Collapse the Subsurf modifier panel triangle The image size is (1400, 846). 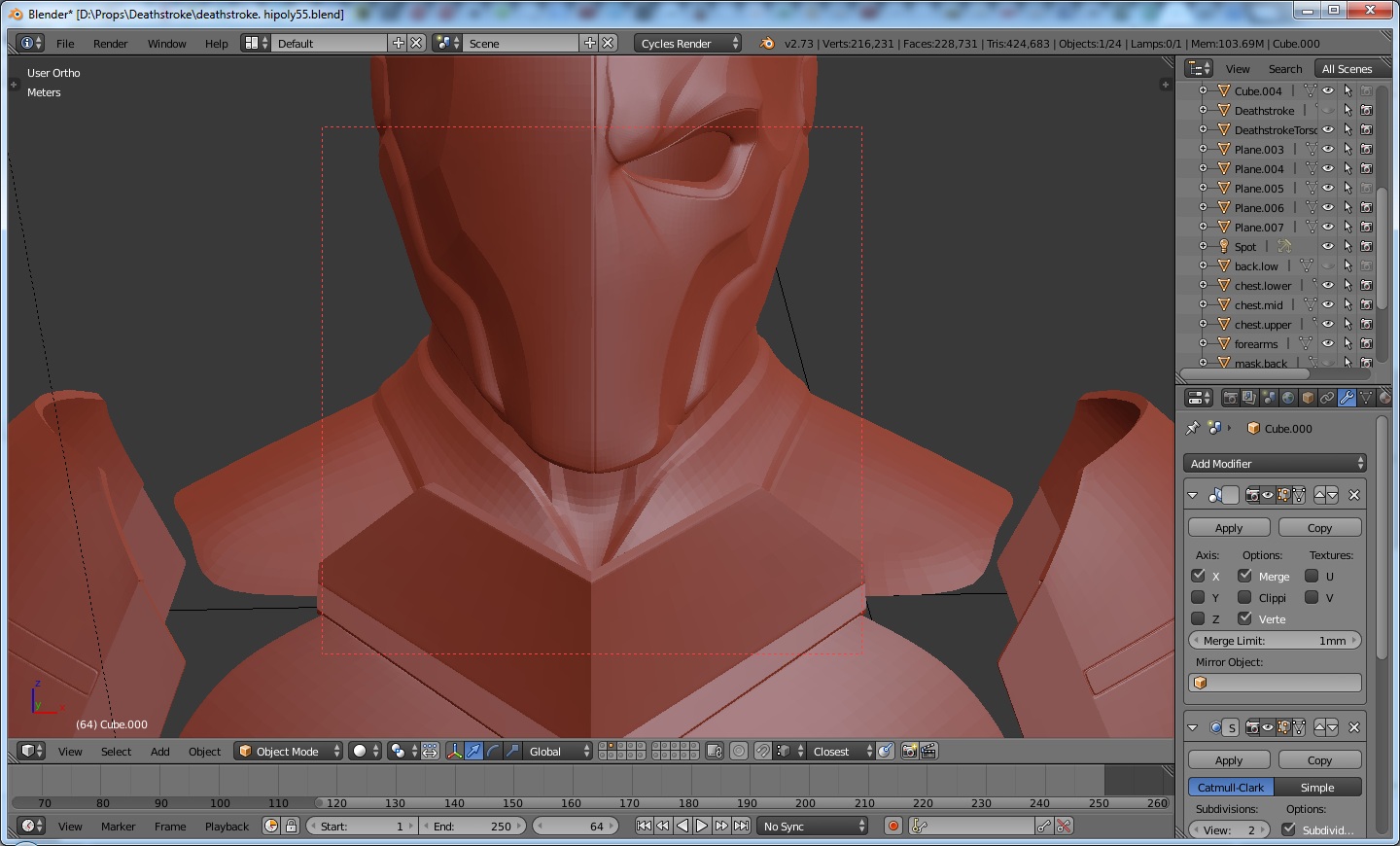[1192, 727]
